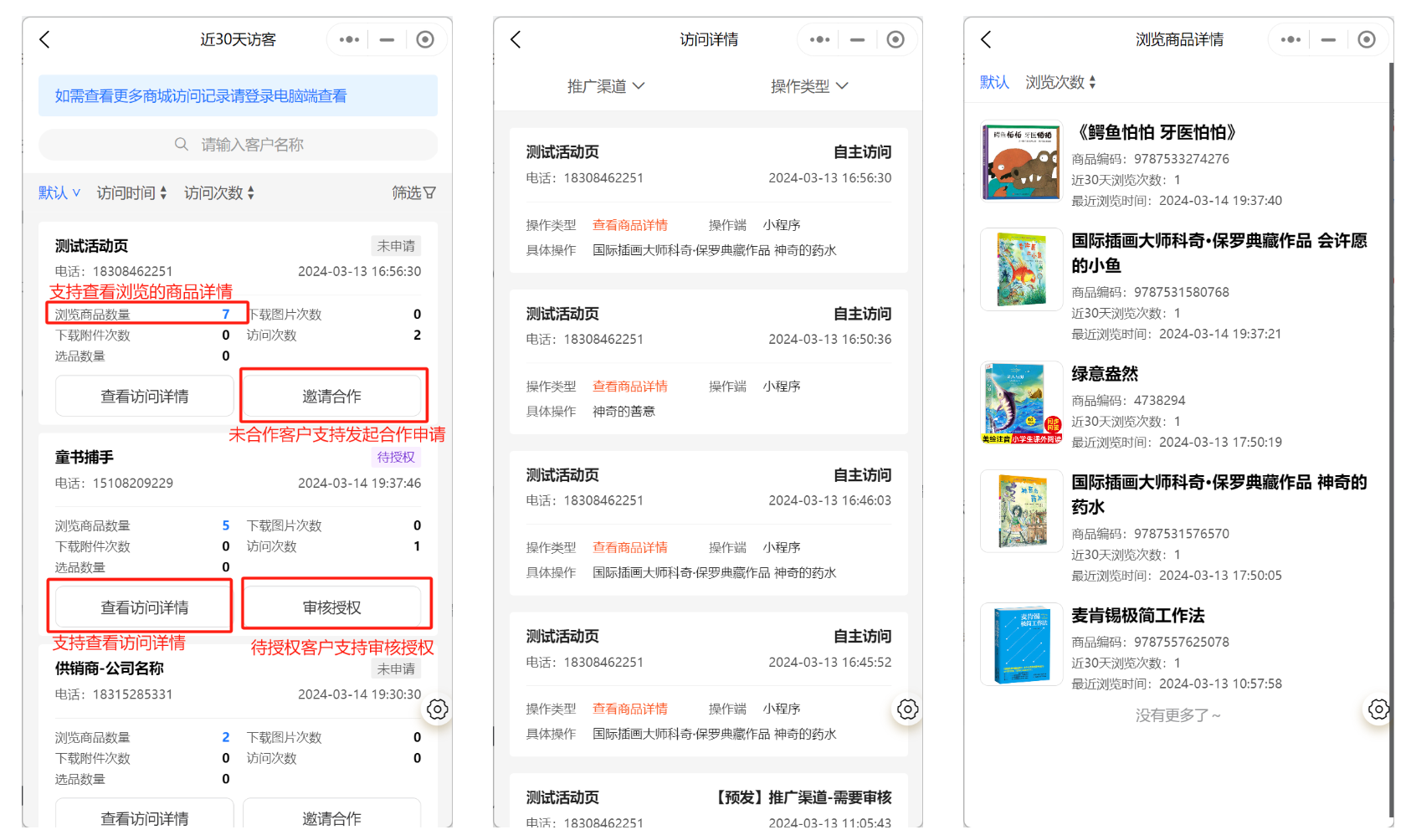Open 查看商品详情 link at 16:50:36 record

point(630,387)
